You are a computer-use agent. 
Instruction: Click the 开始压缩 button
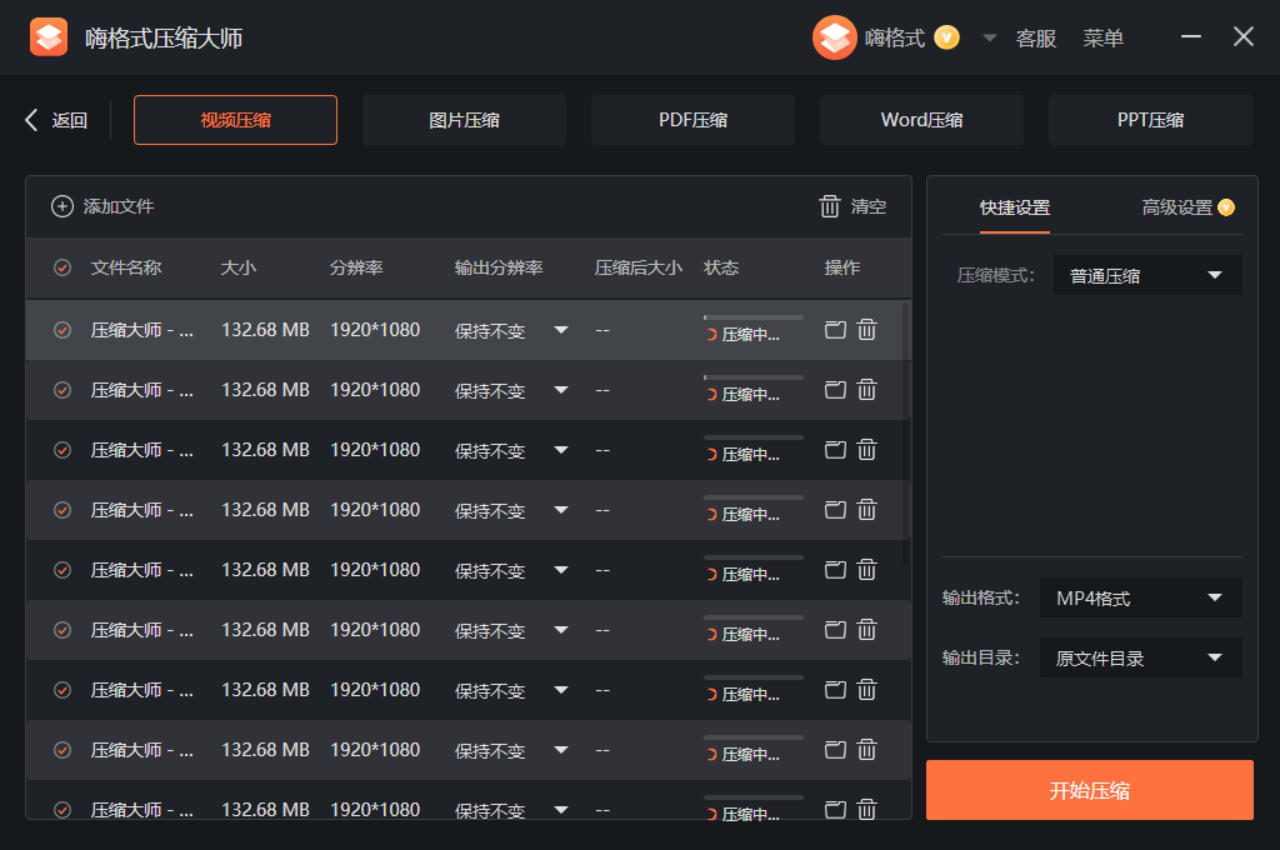[x=1089, y=790]
